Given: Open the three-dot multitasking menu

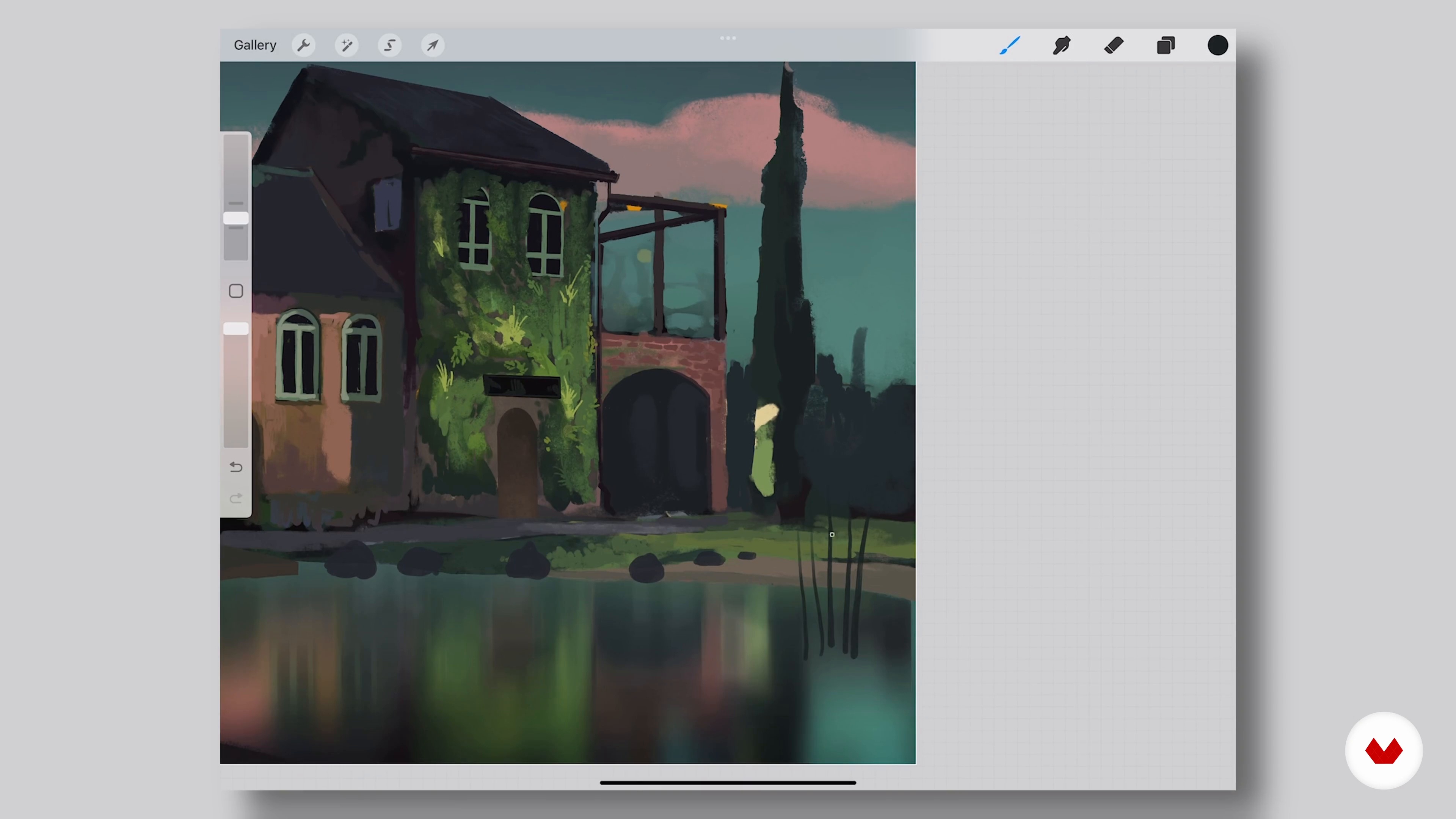Looking at the screenshot, I should (x=728, y=38).
